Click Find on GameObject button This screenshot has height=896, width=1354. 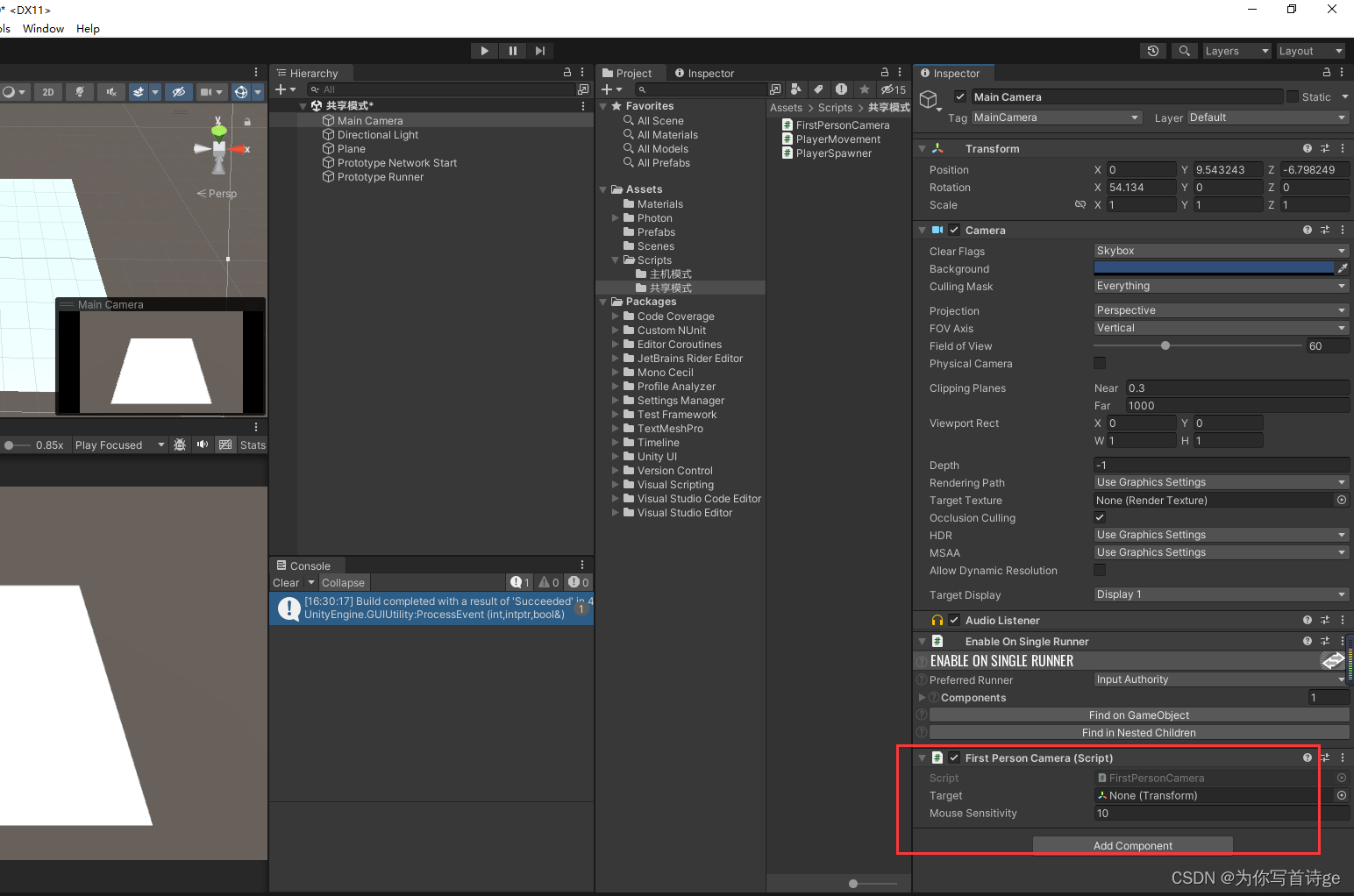click(1139, 715)
